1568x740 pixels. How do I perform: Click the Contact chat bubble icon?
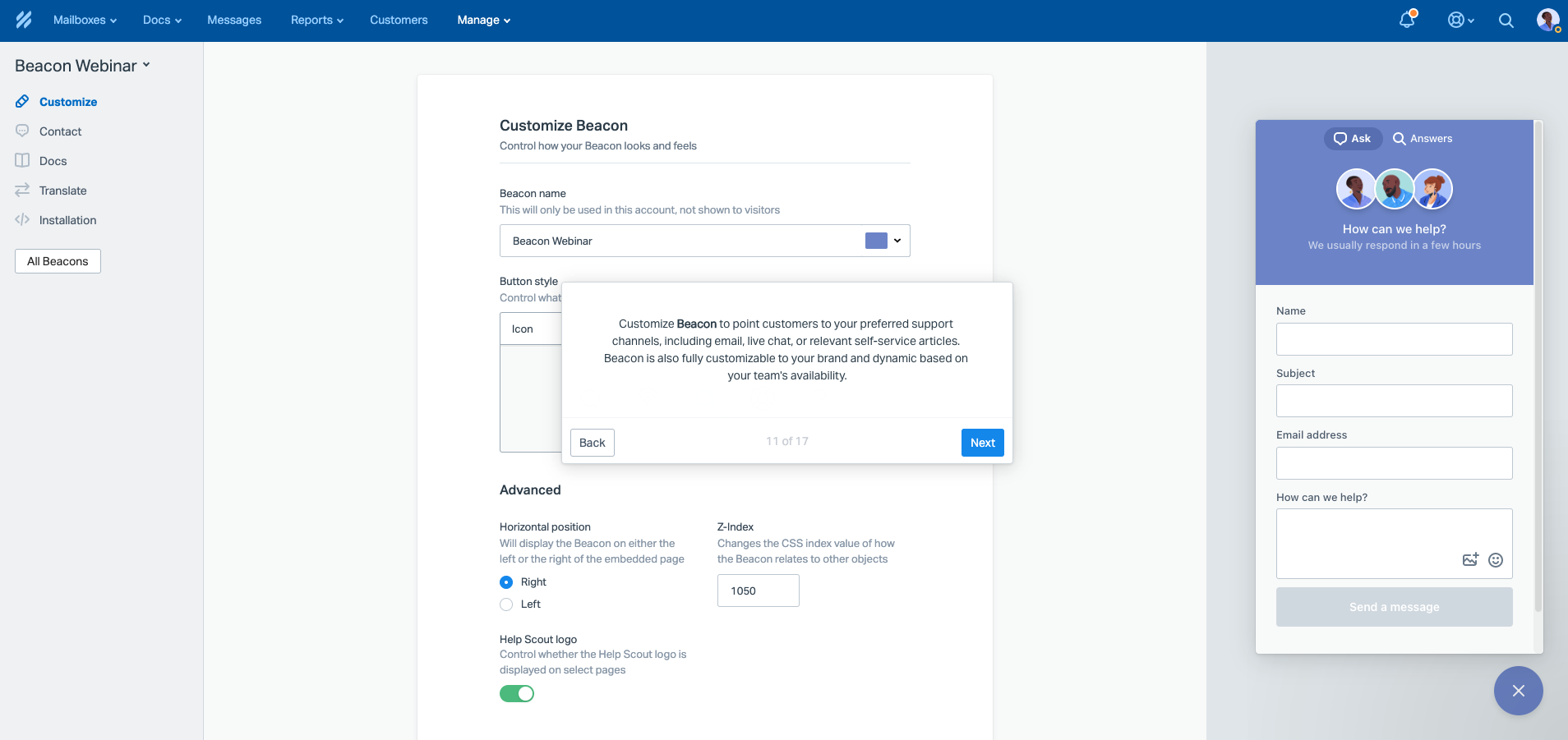[22, 131]
